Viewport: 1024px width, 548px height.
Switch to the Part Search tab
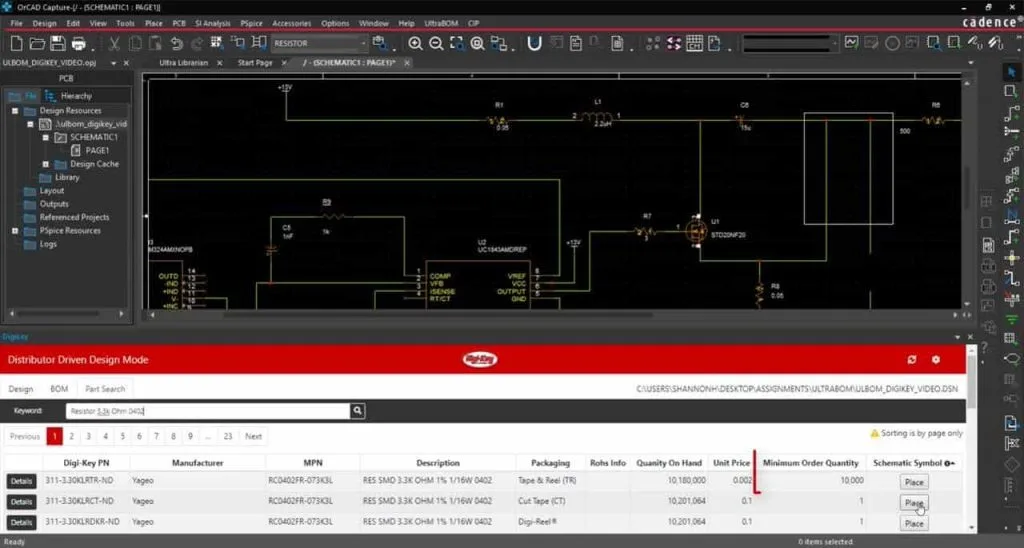pos(105,389)
